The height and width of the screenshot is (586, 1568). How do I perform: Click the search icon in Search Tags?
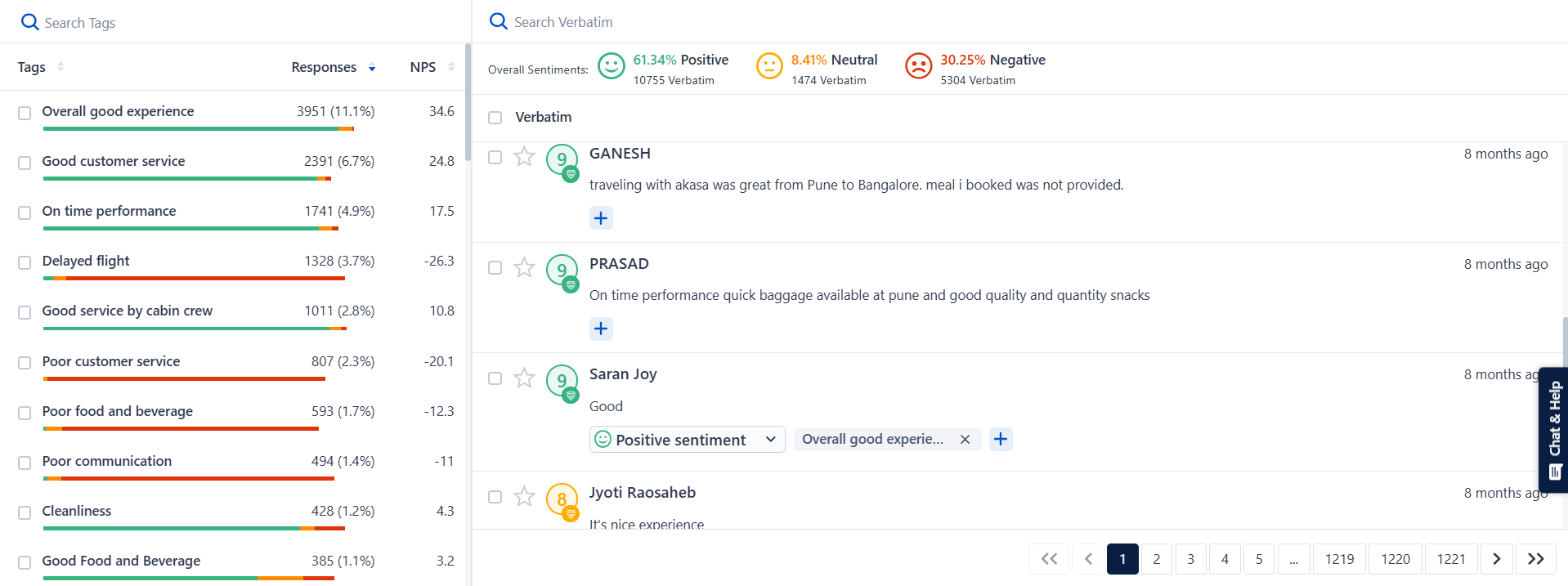click(x=29, y=21)
